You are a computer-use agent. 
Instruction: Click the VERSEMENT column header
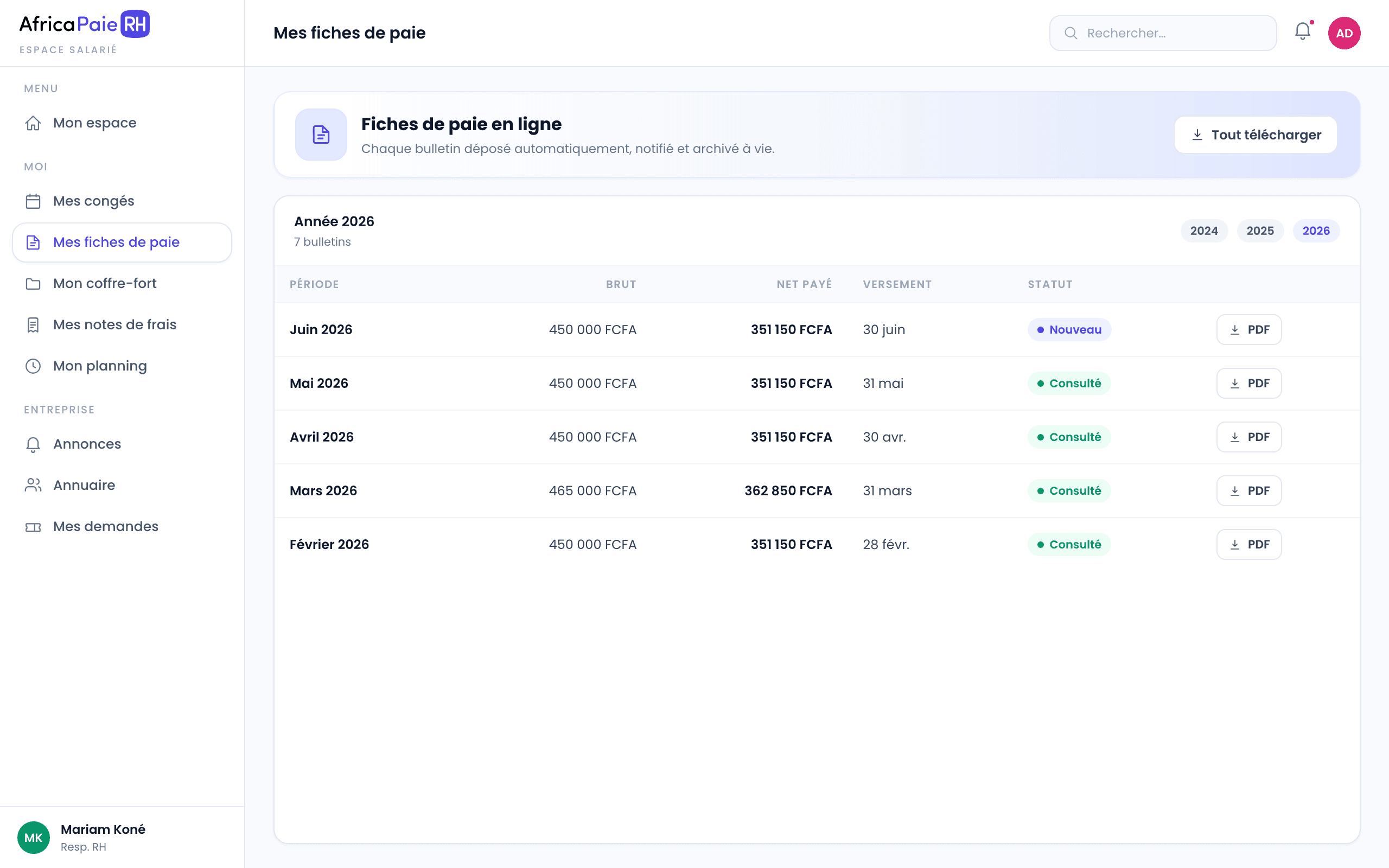point(897,284)
